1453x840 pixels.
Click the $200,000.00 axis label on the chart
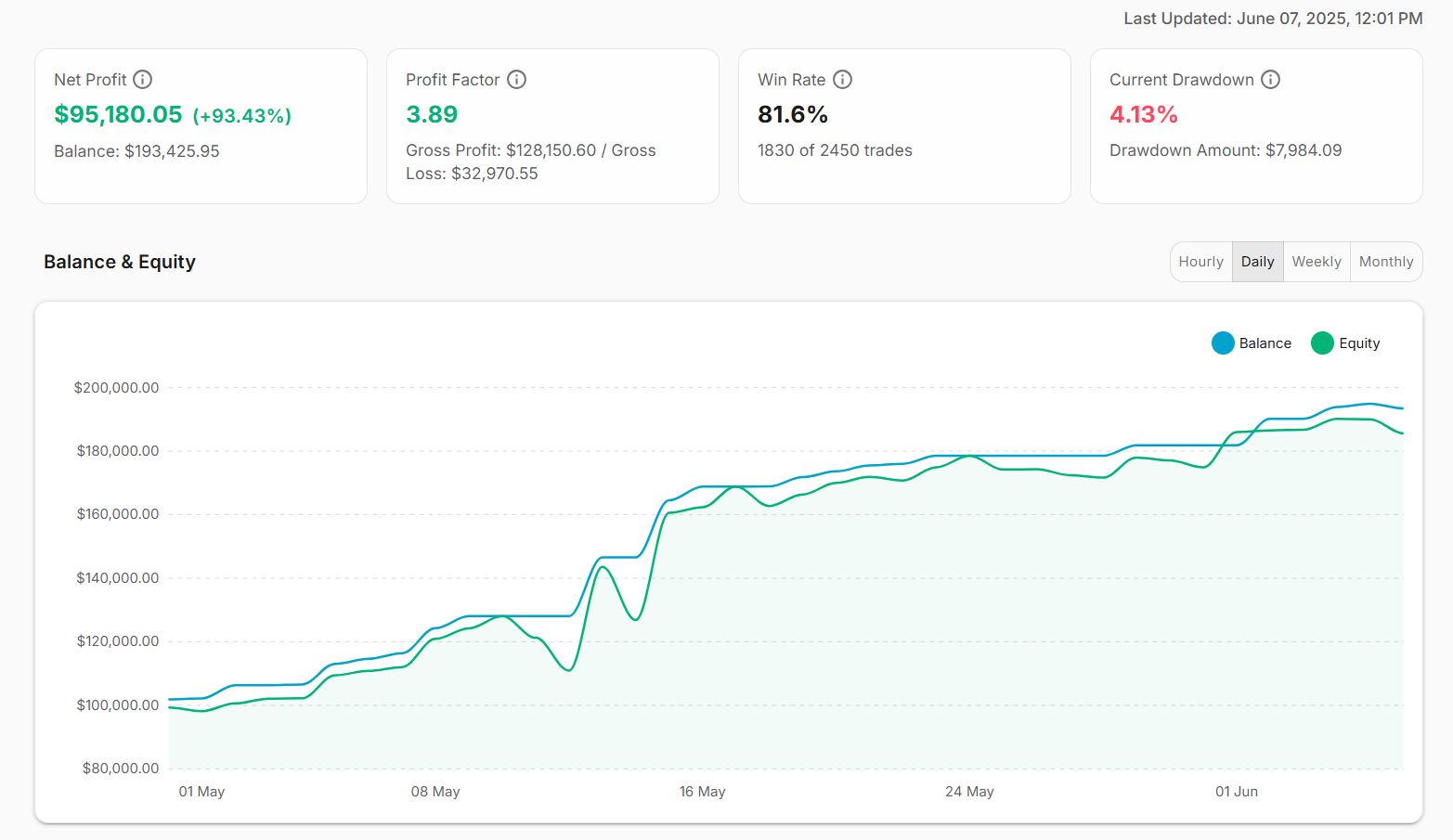click(116, 387)
